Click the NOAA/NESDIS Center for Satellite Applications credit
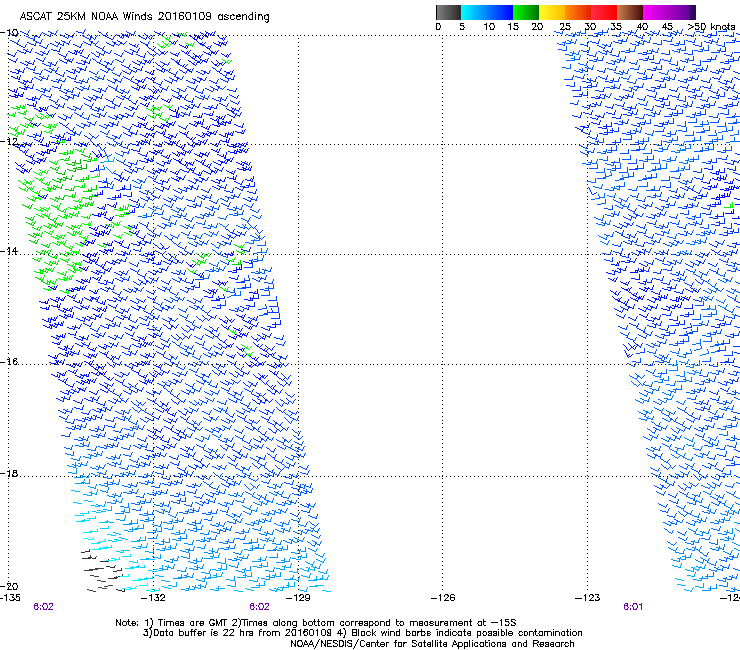This screenshot has width=740, height=650. coord(432,644)
